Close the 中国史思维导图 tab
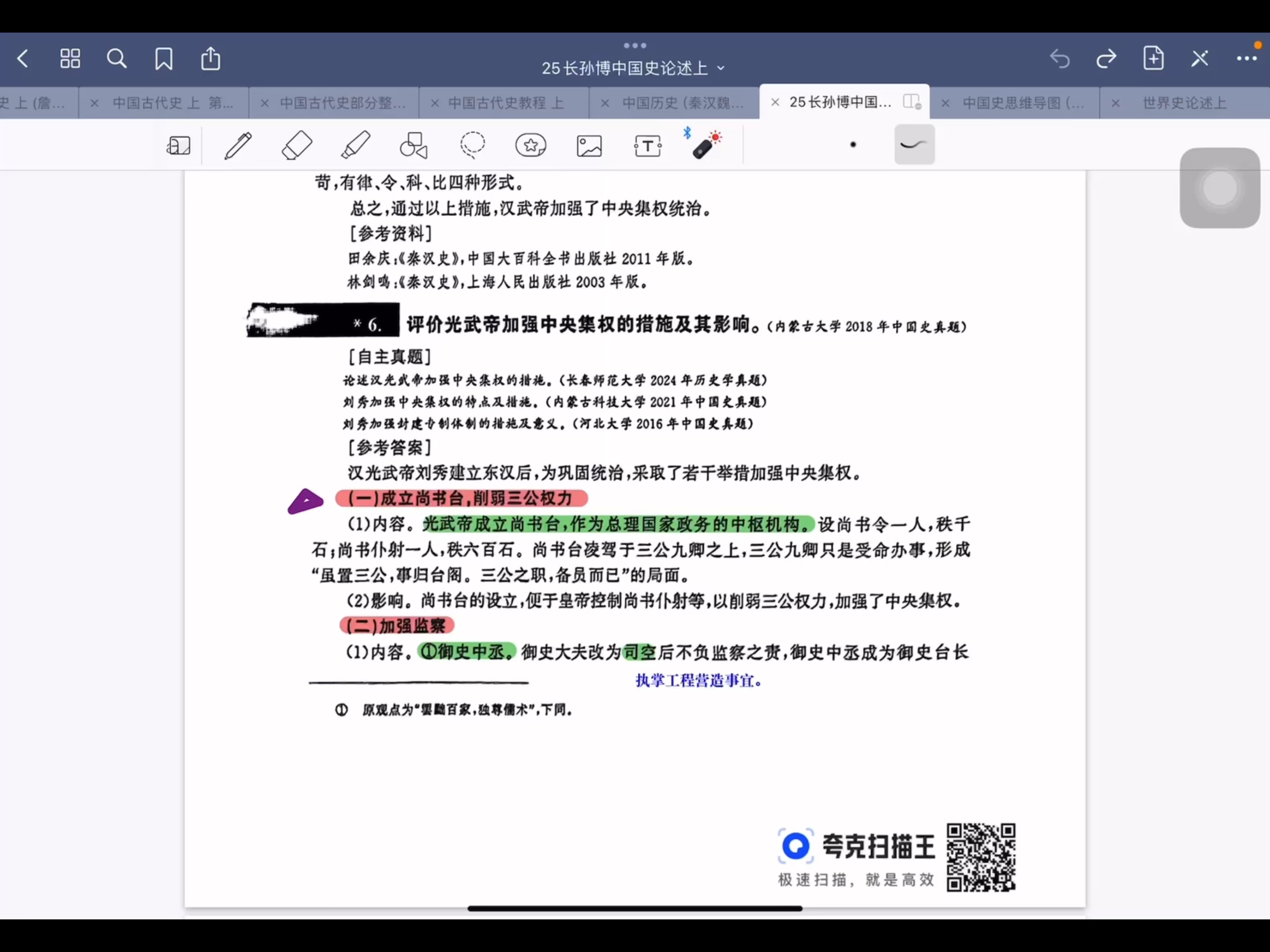 click(945, 103)
